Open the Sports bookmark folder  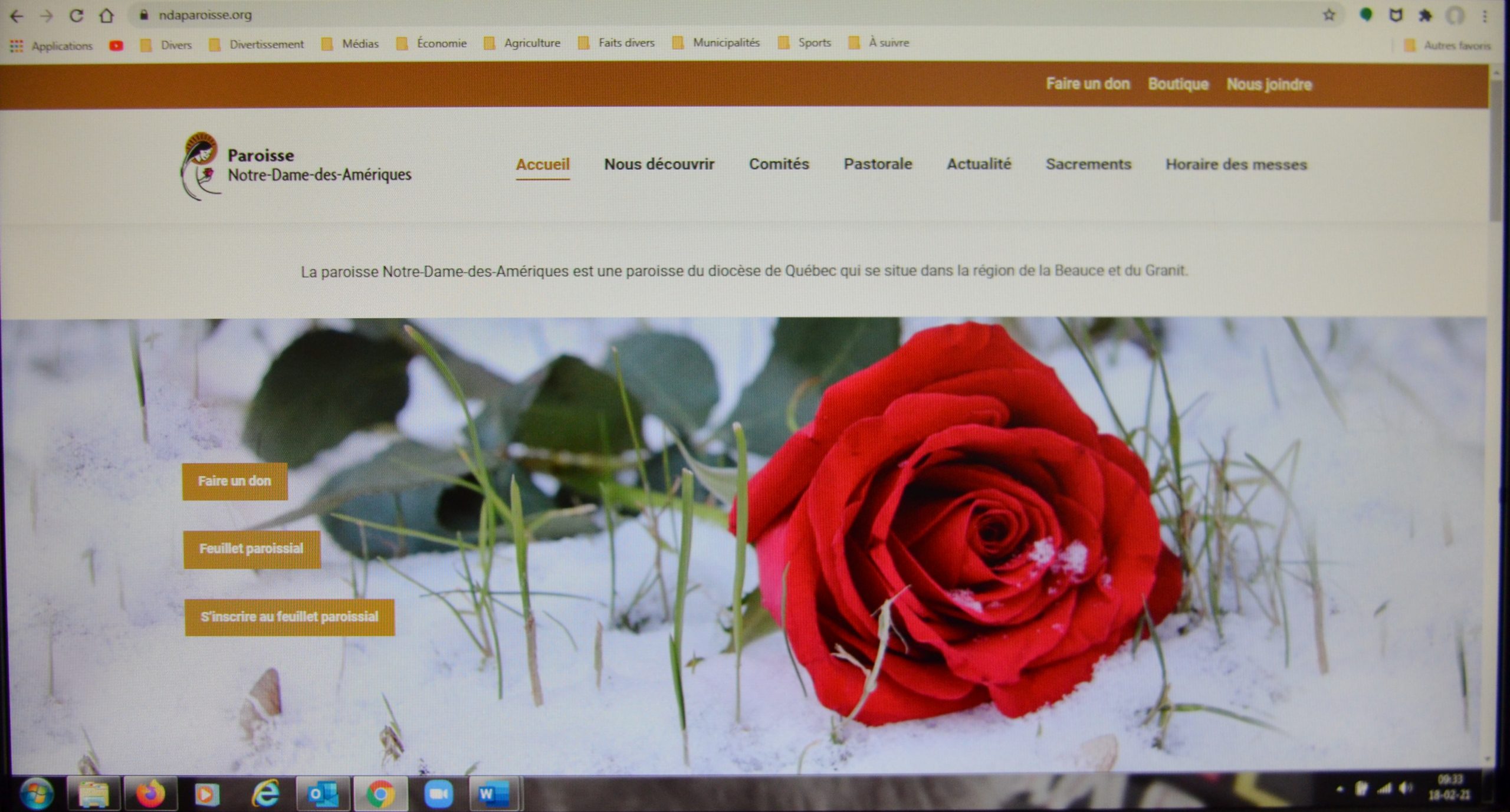click(x=805, y=42)
